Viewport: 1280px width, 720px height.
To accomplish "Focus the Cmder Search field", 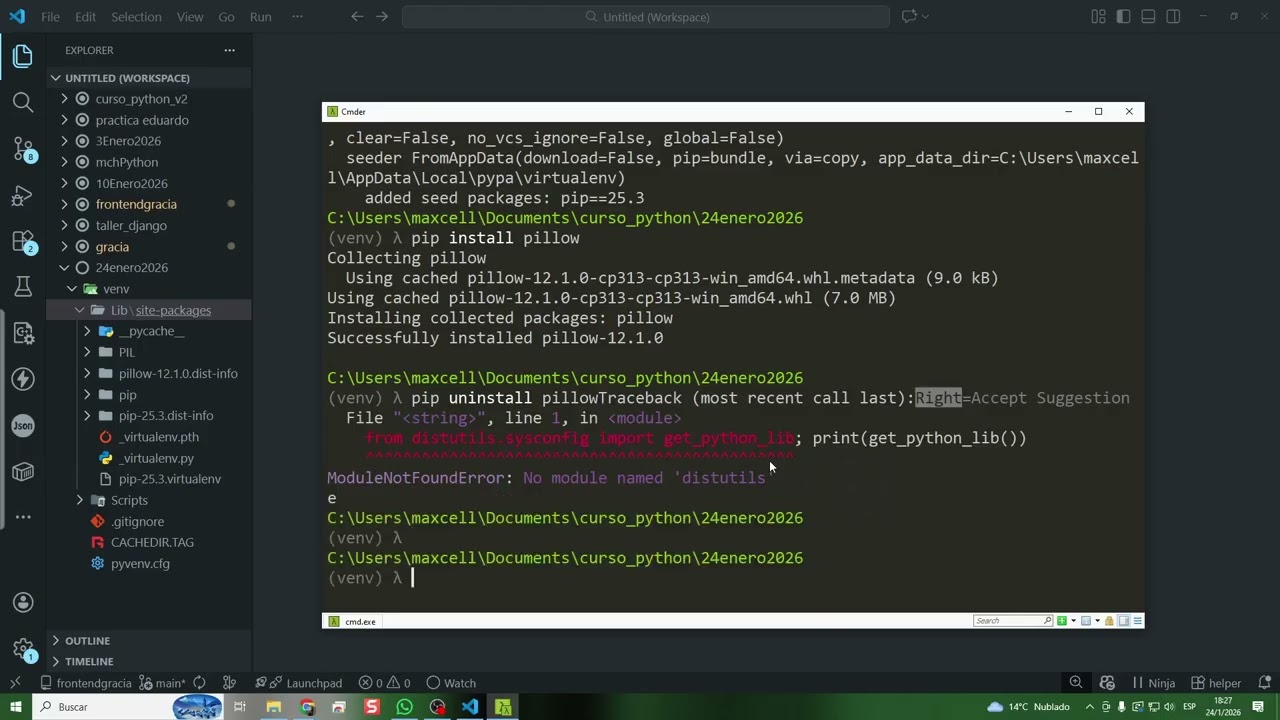I will (x=1013, y=621).
